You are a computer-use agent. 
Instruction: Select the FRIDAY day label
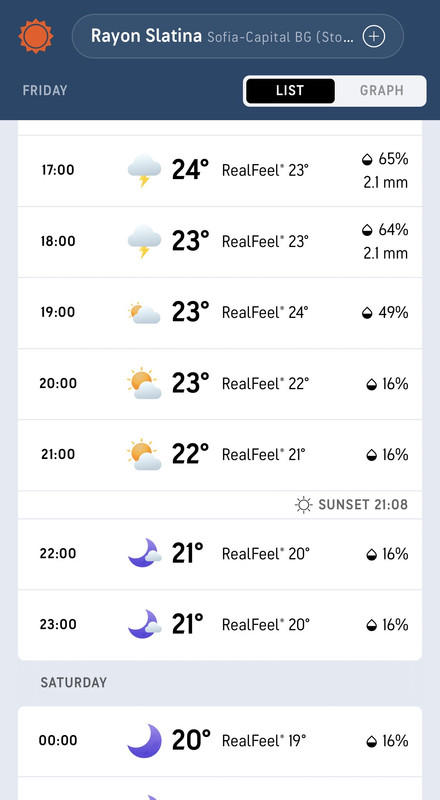(45, 91)
